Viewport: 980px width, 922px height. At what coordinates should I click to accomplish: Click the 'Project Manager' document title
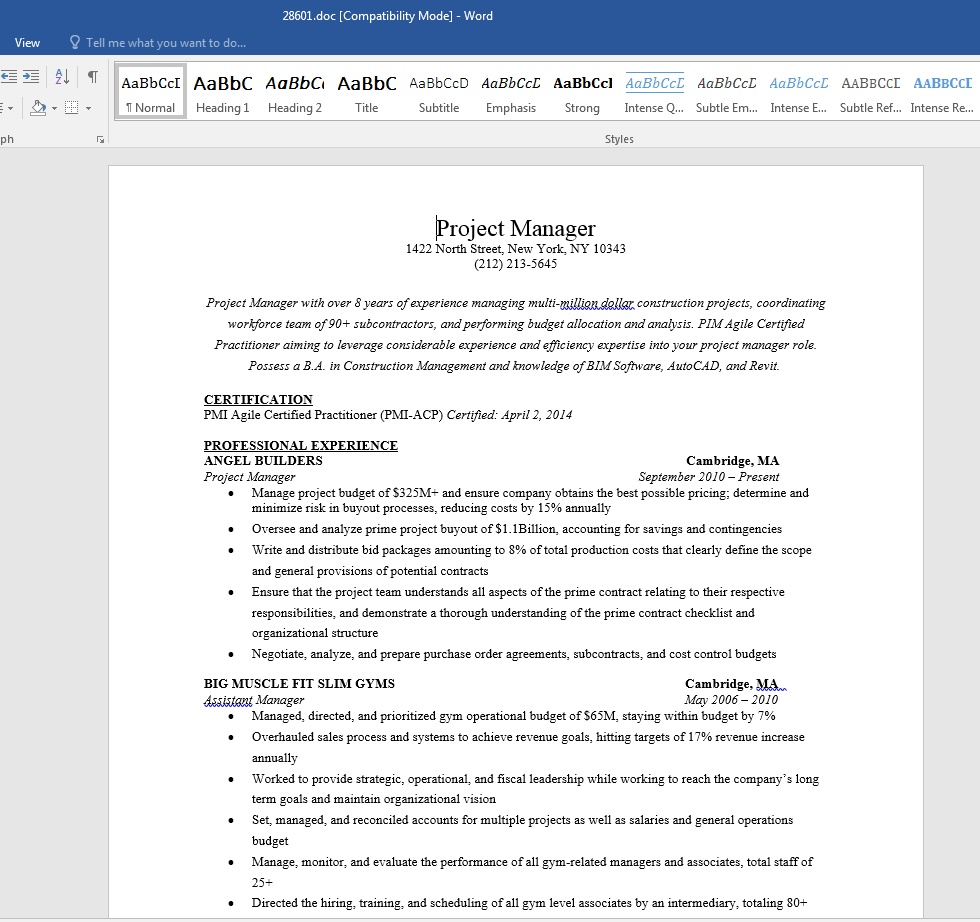click(x=516, y=228)
